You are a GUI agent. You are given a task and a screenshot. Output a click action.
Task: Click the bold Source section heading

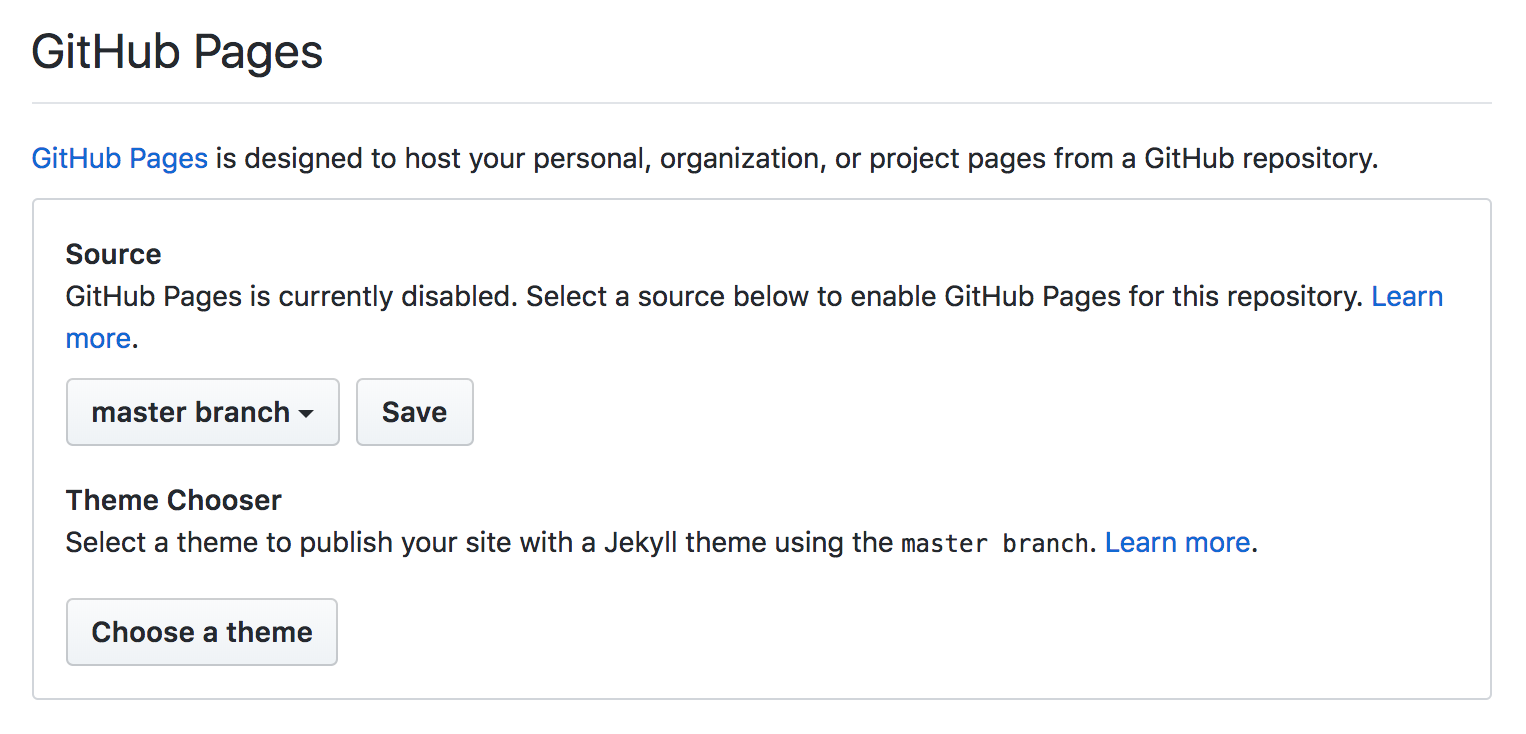pos(113,254)
